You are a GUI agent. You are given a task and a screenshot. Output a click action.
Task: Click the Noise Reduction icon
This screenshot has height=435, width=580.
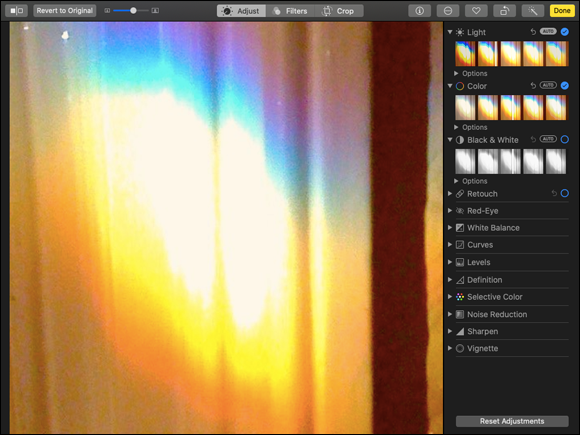pos(460,314)
